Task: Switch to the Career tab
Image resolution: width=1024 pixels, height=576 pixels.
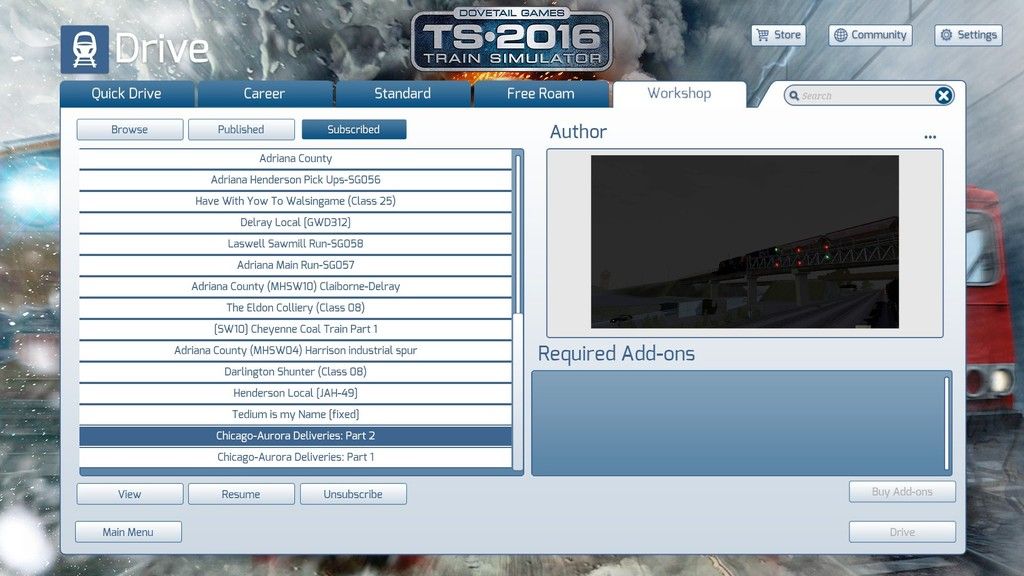Action: point(265,94)
